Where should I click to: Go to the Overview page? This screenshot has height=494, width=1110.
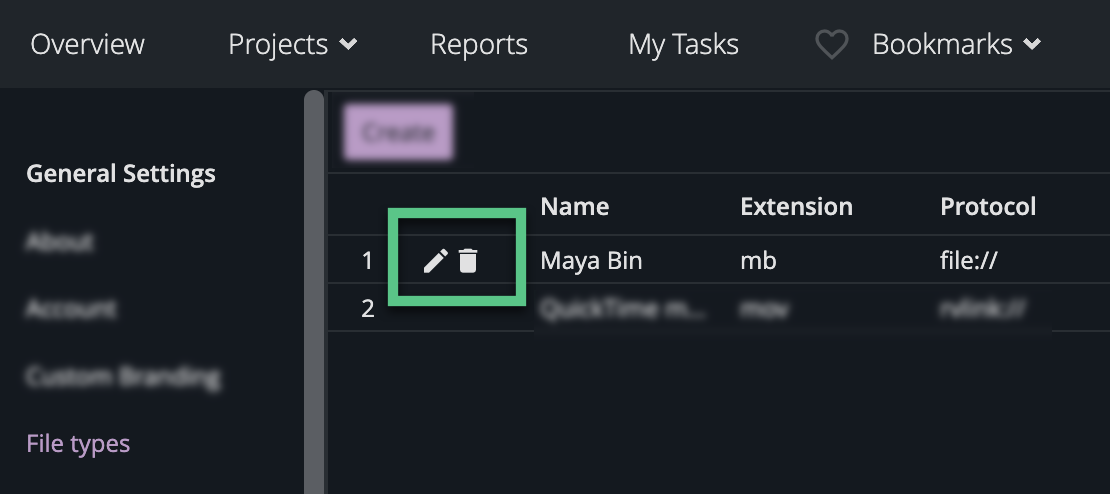coord(88,45)
